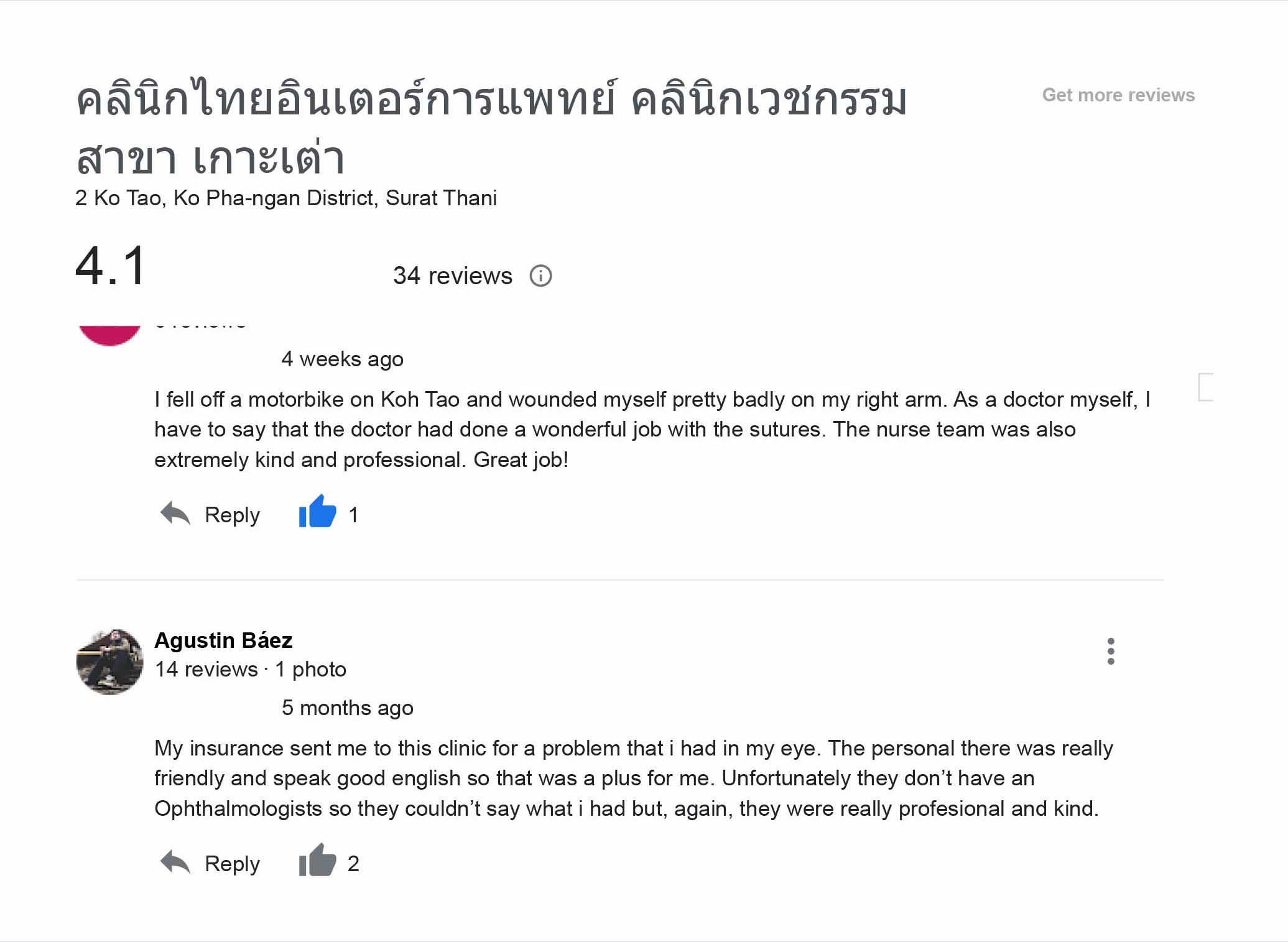1288x942 pixels.
Task: Click the info icon beside 34 reviews
Action: coord(540,275)
